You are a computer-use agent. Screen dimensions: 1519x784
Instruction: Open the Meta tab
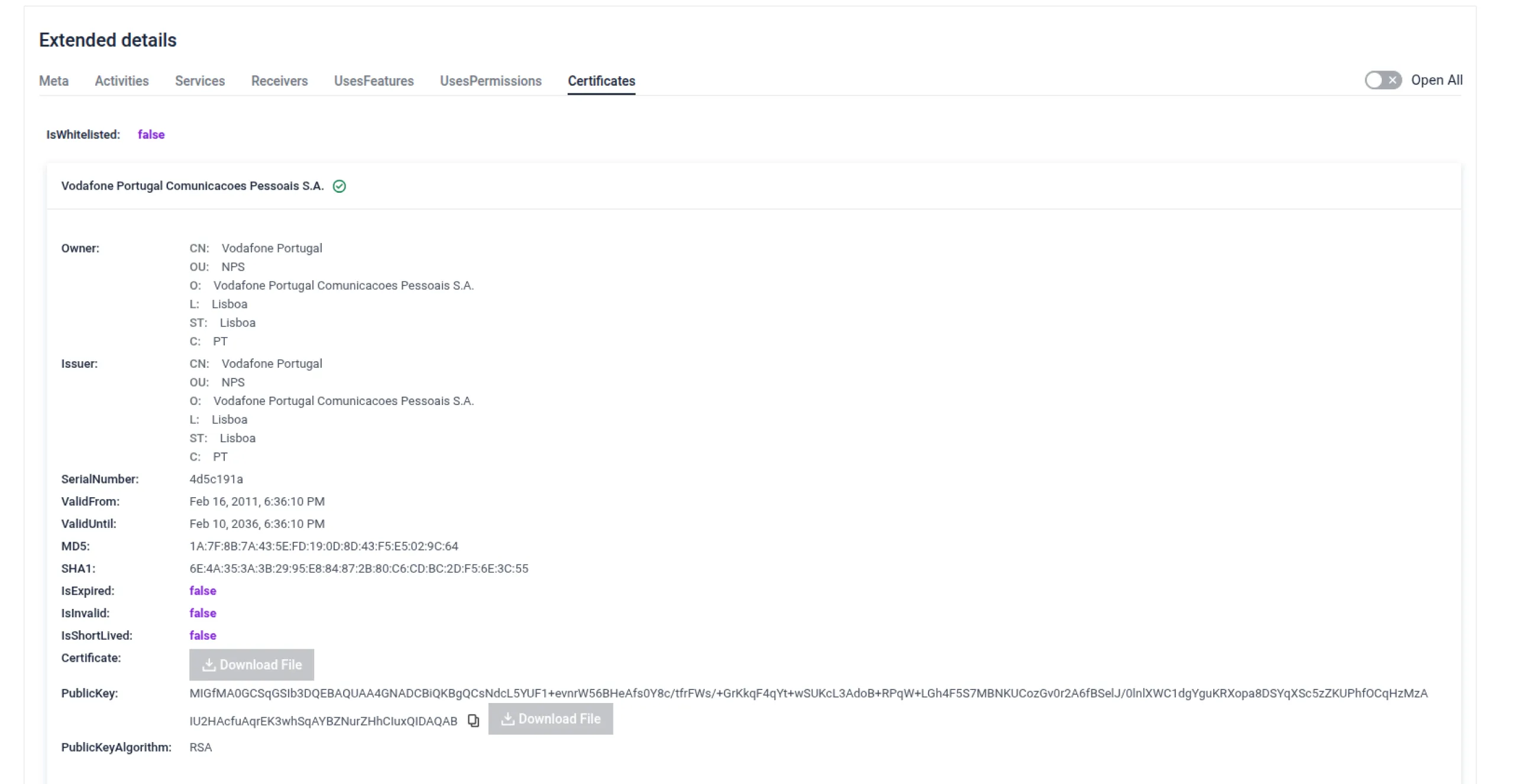(x=53, y=81)
